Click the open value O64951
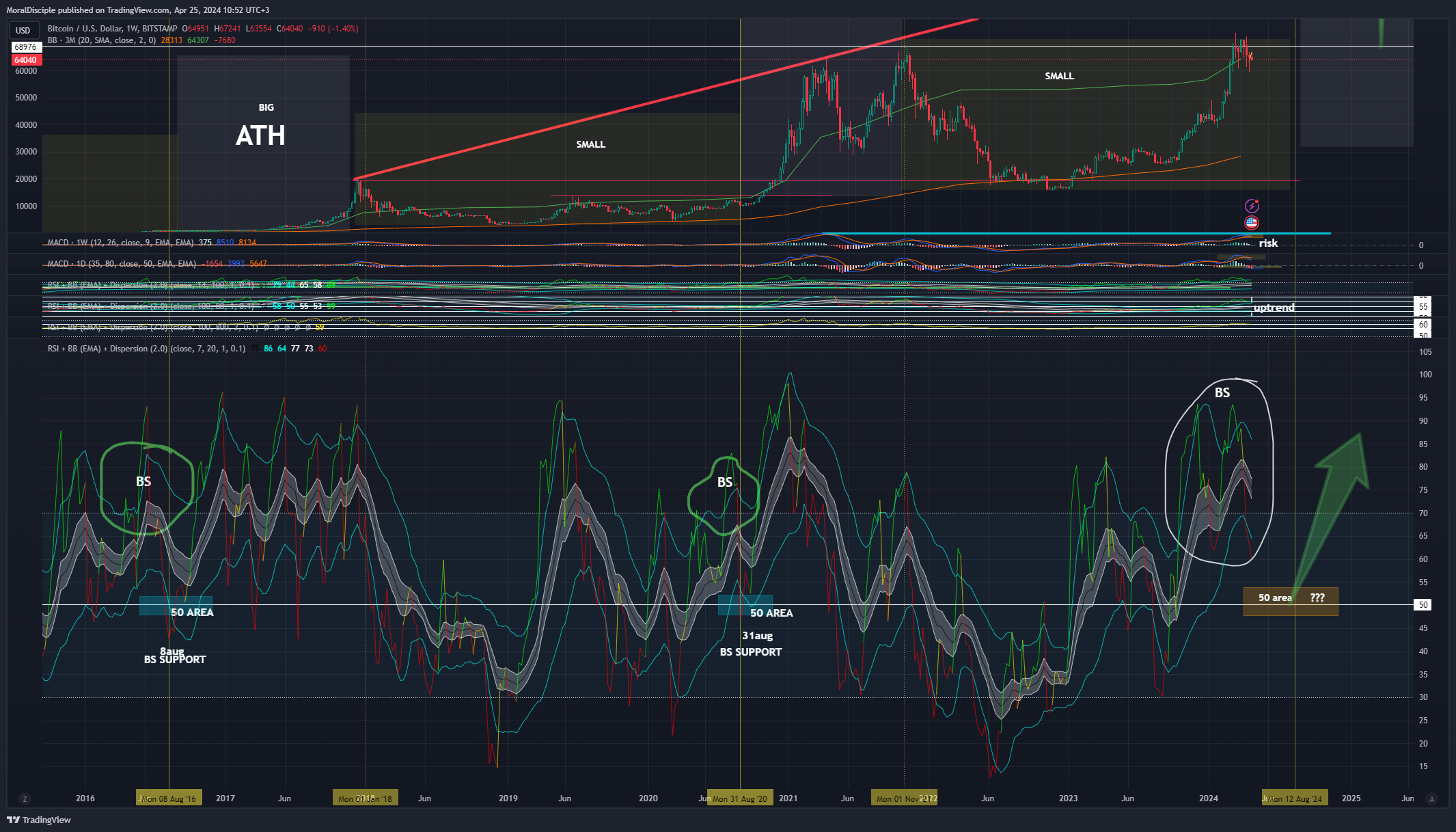The width and height of the screenshot is (1456, 832). (x=195, y=29)
